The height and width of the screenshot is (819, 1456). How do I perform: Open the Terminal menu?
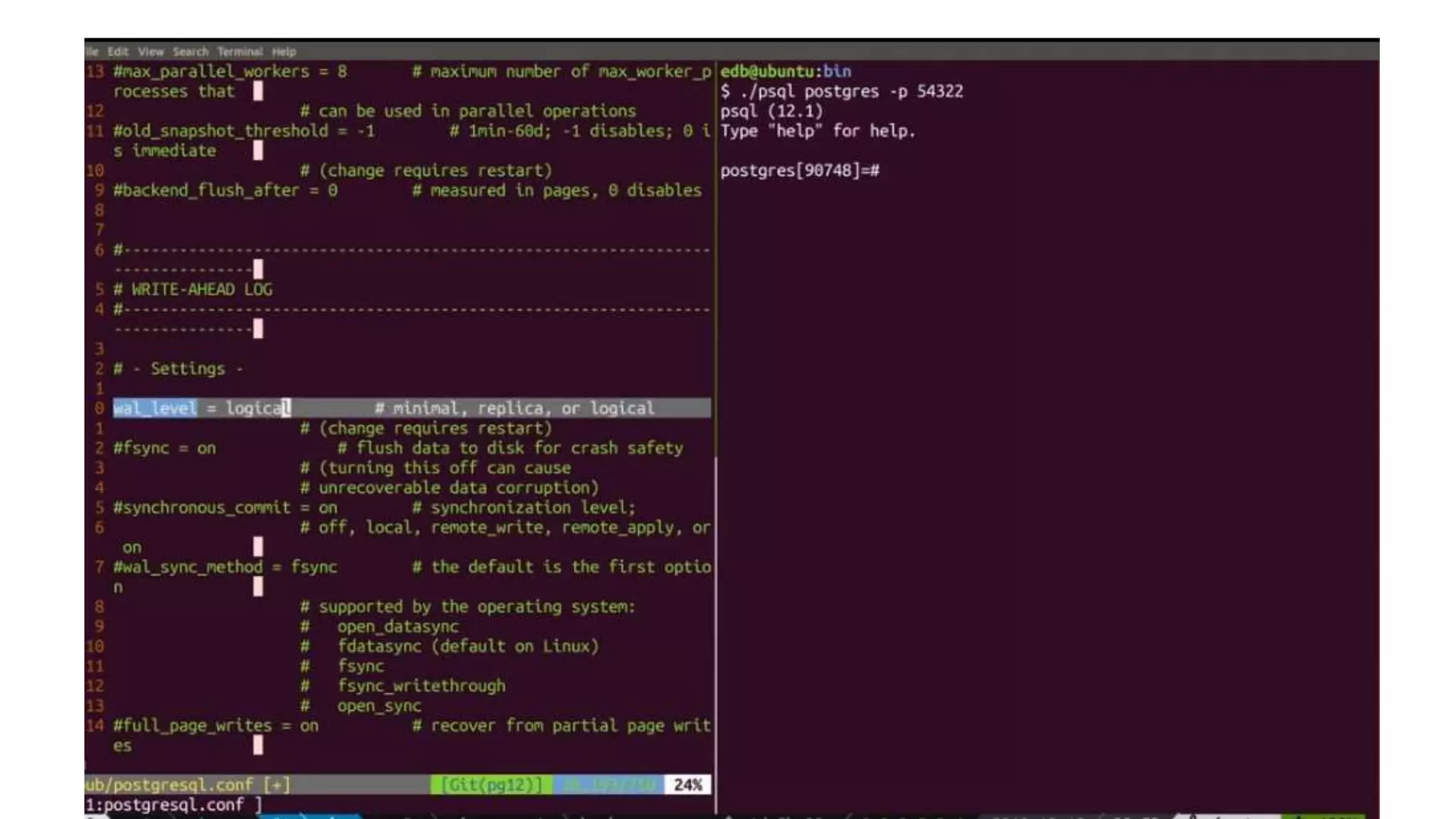click(x=240, y=52)
